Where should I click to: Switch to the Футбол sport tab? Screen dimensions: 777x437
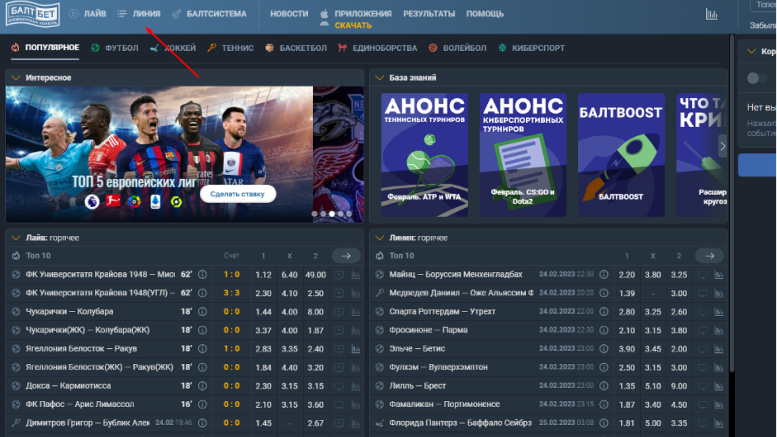(x=114, y=47)
